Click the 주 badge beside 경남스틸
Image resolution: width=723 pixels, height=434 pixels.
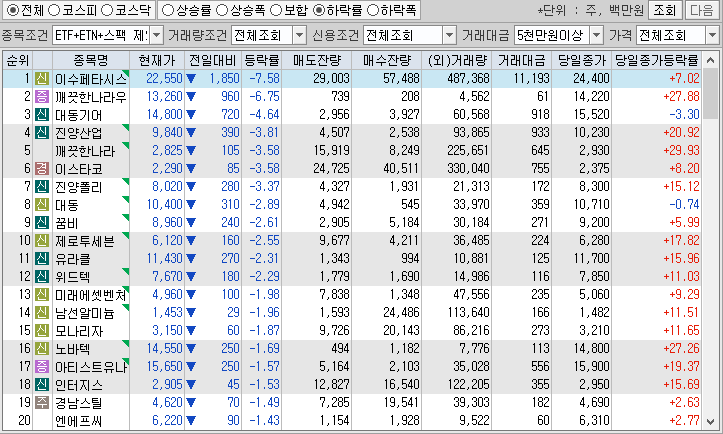[x=42, y=402]
